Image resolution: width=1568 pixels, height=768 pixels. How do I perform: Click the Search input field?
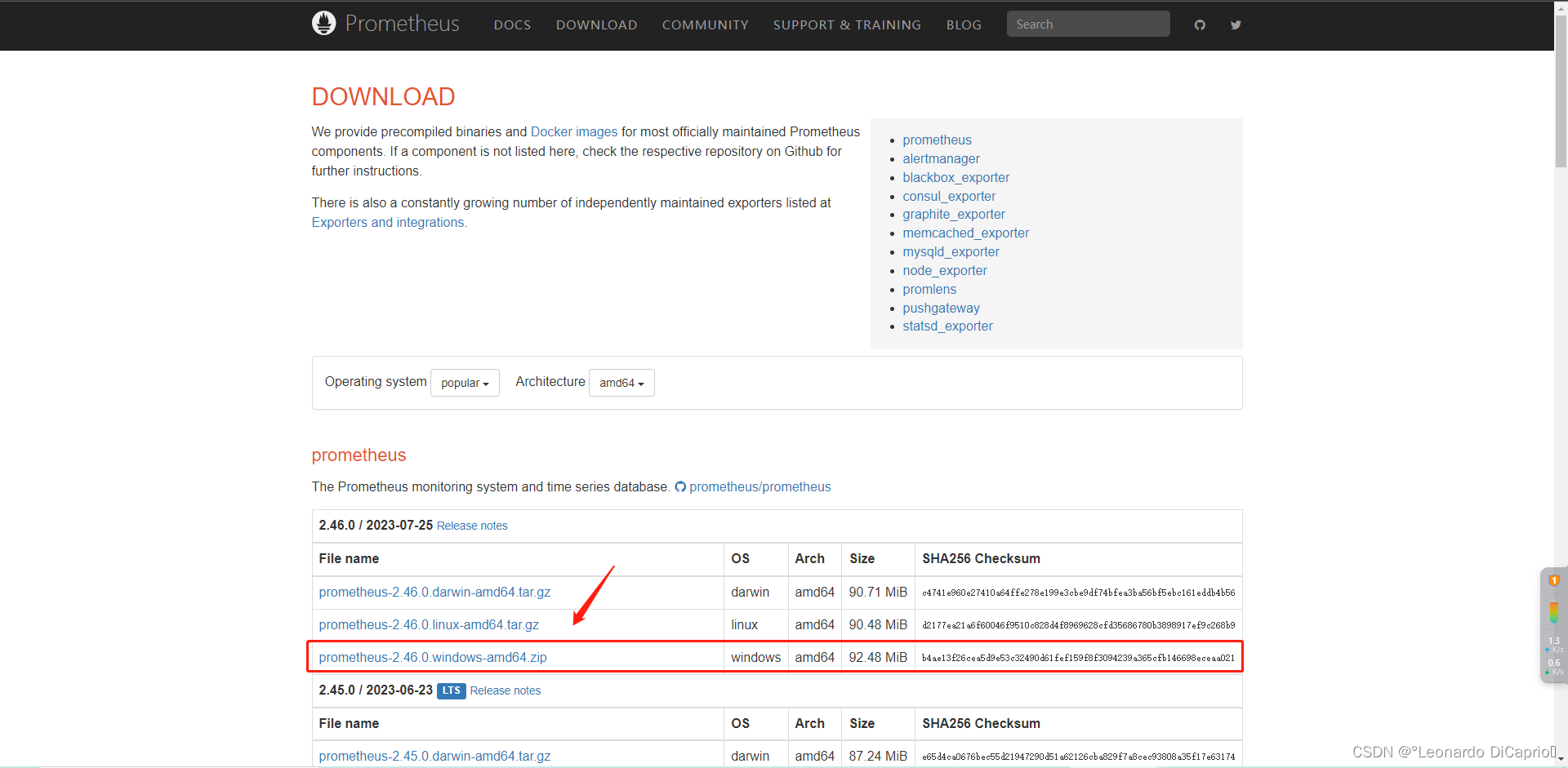coord(1088,24)
